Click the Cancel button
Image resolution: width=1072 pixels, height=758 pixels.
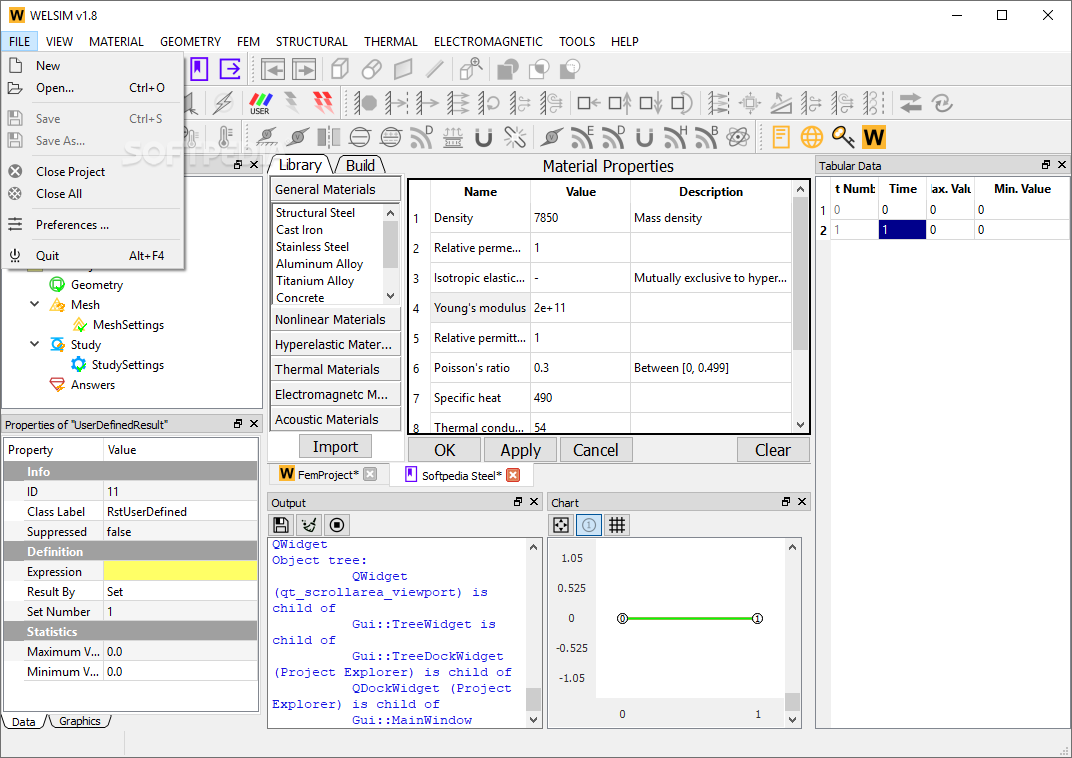[595, 450]
